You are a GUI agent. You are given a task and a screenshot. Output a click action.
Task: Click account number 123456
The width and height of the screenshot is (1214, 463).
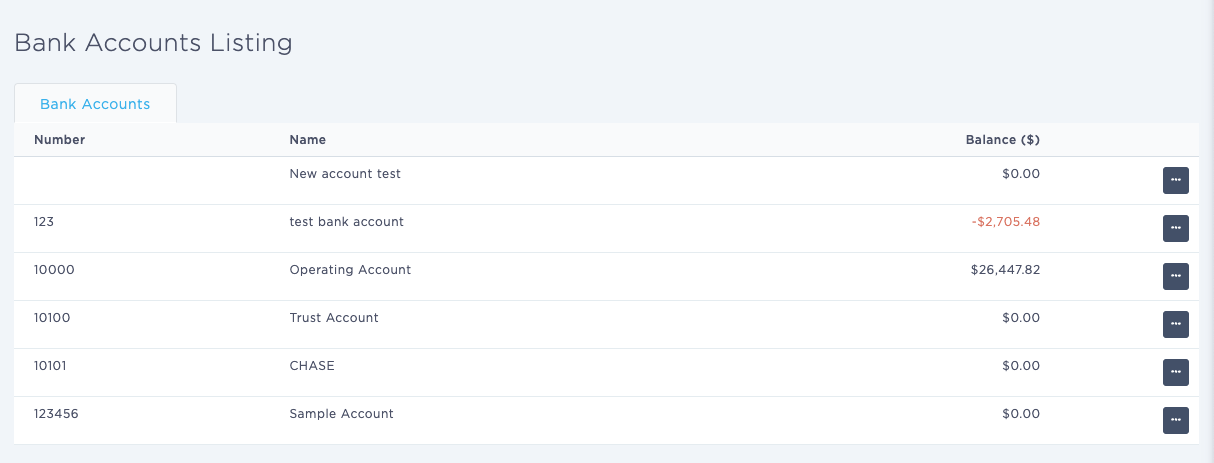pos(56,414)
